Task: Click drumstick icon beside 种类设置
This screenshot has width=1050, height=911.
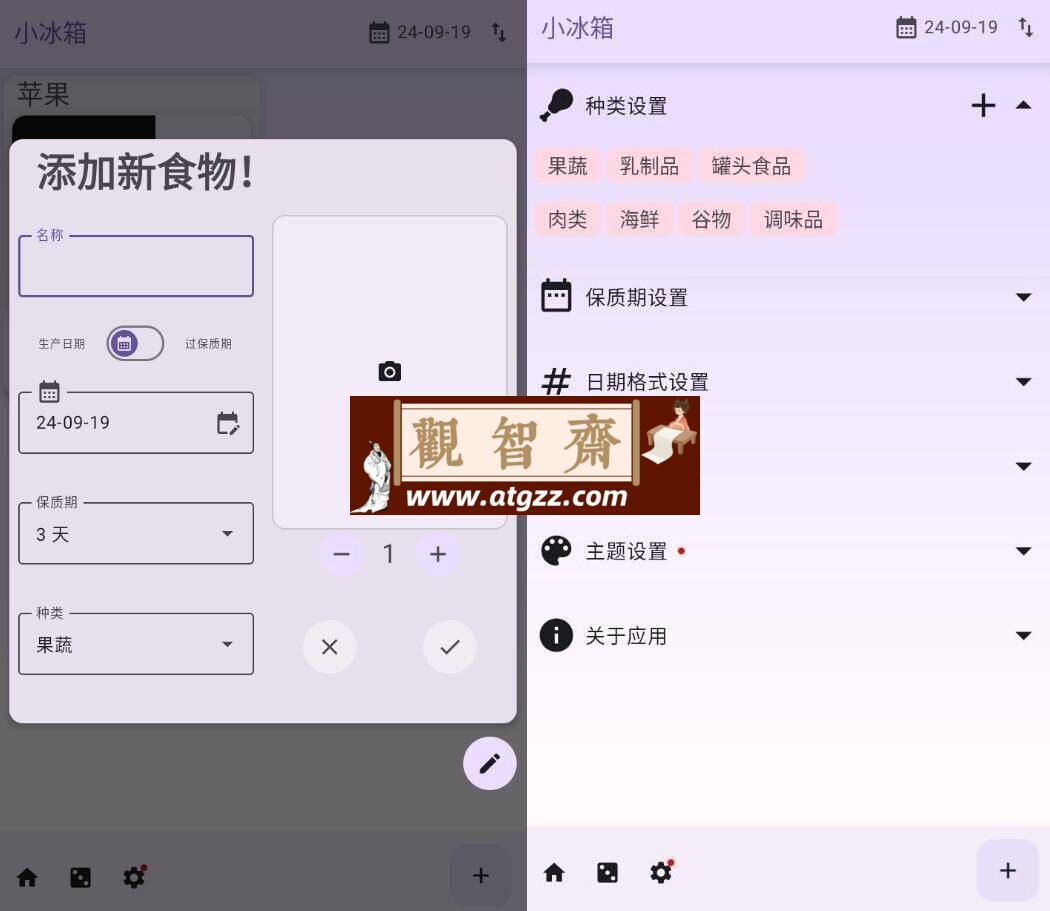Action: tap(556, 105)
